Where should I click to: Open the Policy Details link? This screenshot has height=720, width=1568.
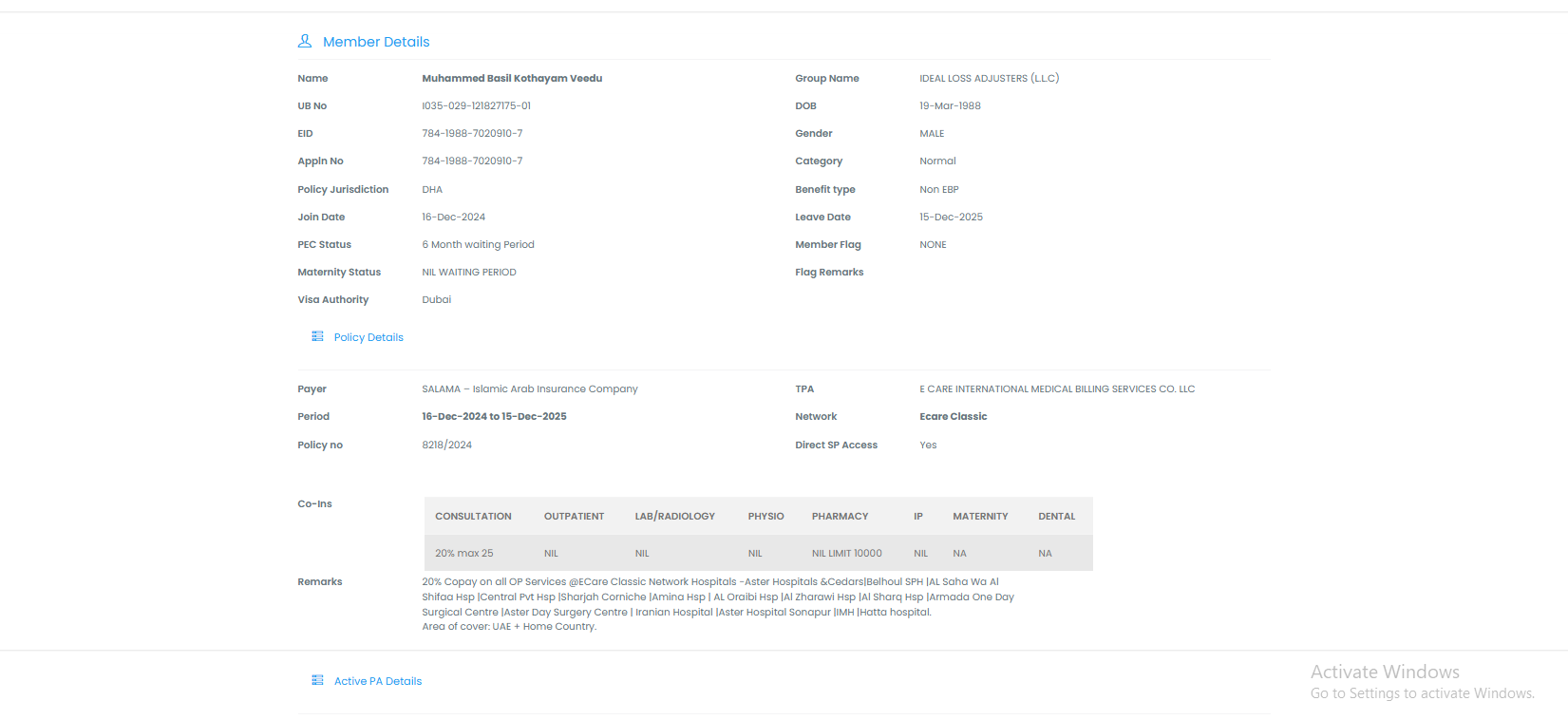tap(368, 337)
